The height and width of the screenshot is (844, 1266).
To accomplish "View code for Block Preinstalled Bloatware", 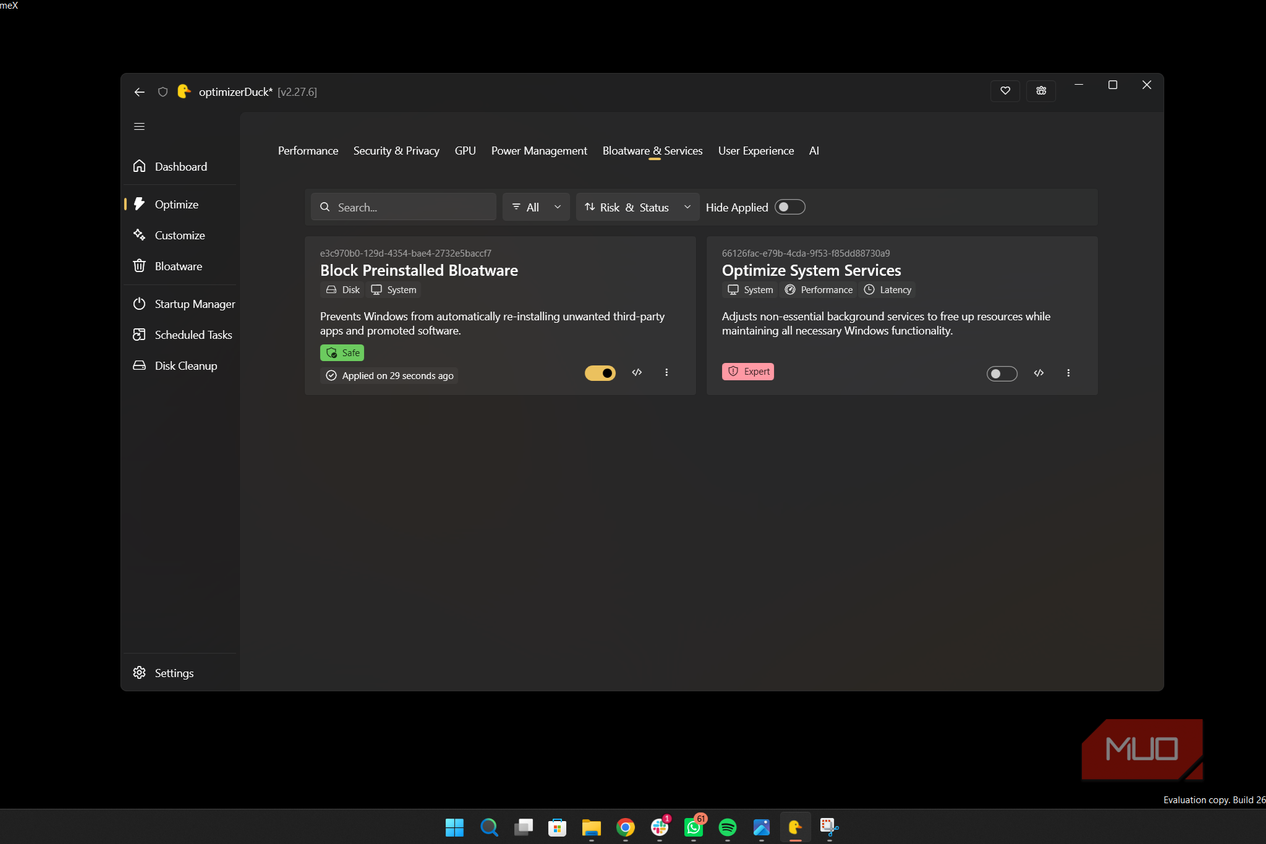I will pyautogui.click(x=637, y=373).
